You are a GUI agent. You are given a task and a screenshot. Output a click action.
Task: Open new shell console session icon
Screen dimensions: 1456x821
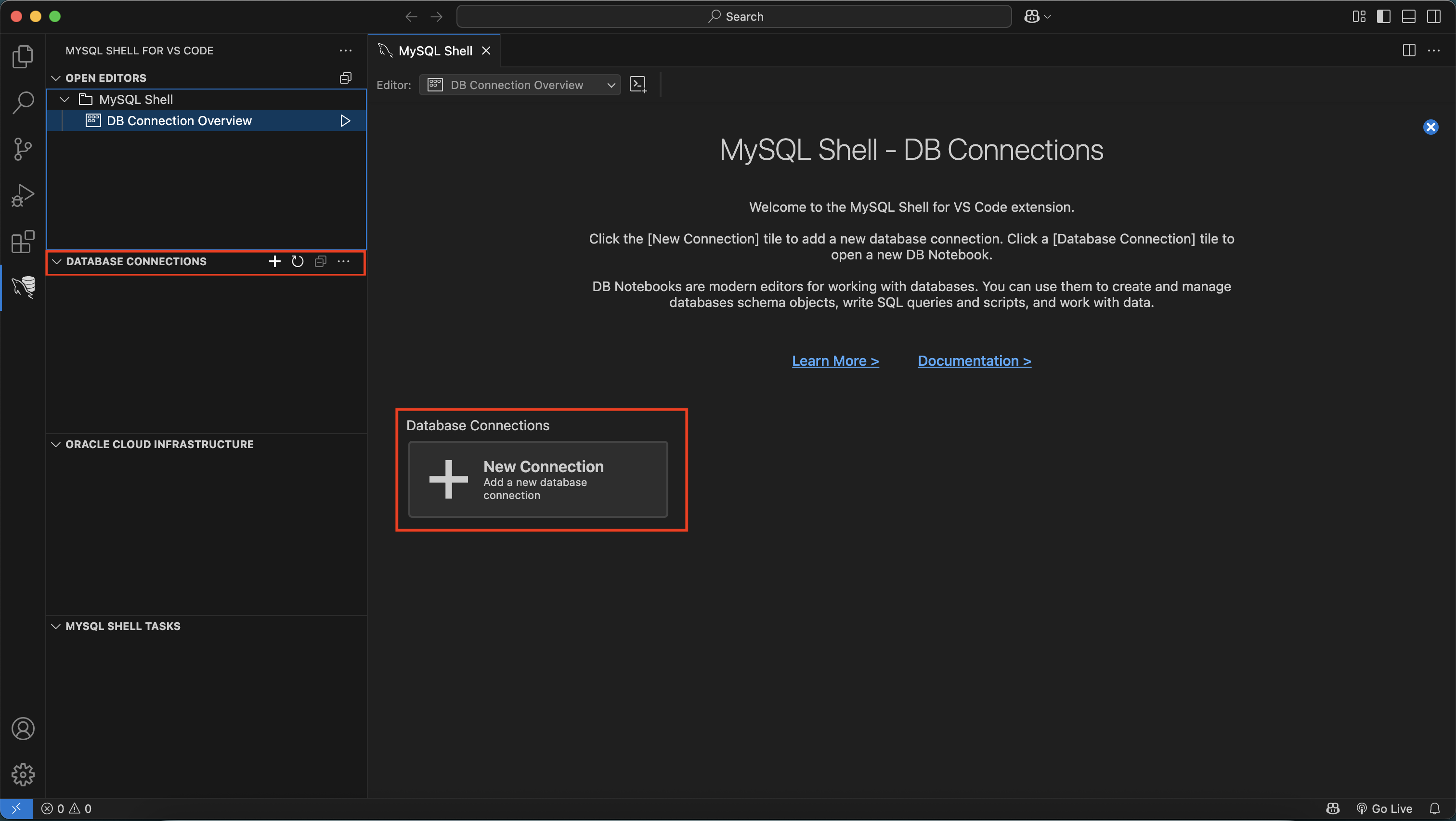pos(638,85)
